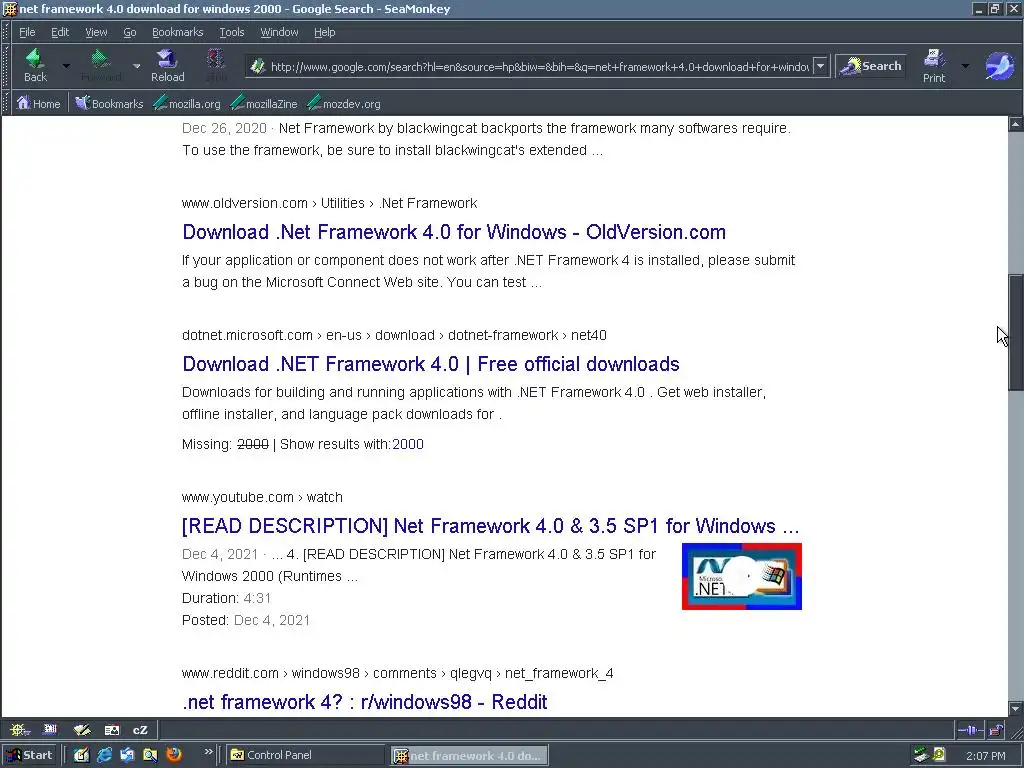Image resolution: width=1024 pixels, height=768 pixels.
Task: Open the Windows Start menu
Action: [29, 755]
